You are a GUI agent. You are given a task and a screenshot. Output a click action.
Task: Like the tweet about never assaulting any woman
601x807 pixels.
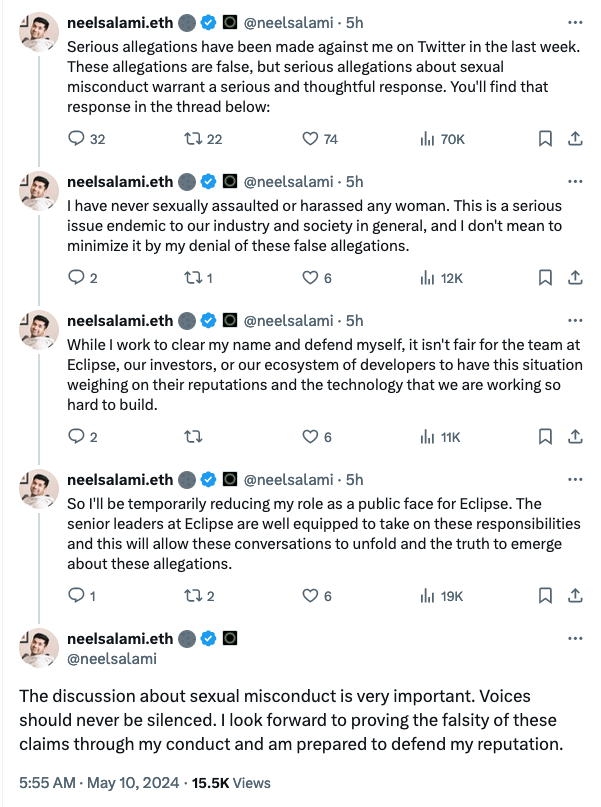click(310, 278)
